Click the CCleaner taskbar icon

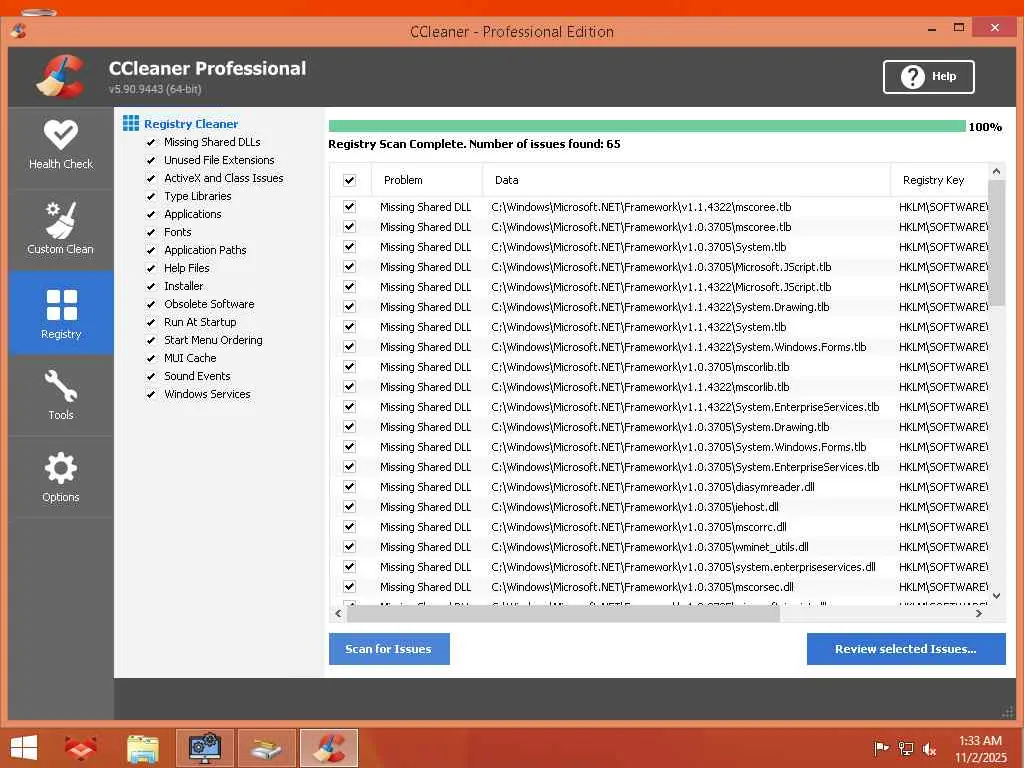329,748
